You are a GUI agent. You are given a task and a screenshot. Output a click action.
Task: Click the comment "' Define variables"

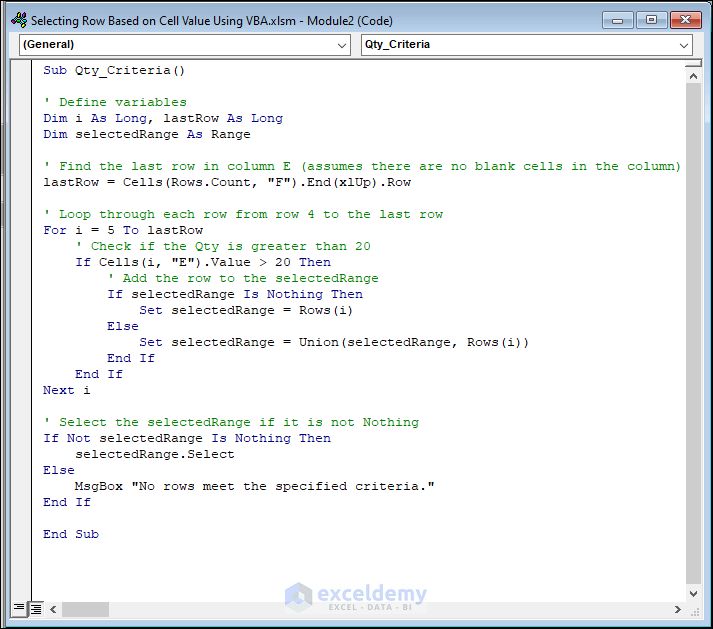click(x=115, y=102)
